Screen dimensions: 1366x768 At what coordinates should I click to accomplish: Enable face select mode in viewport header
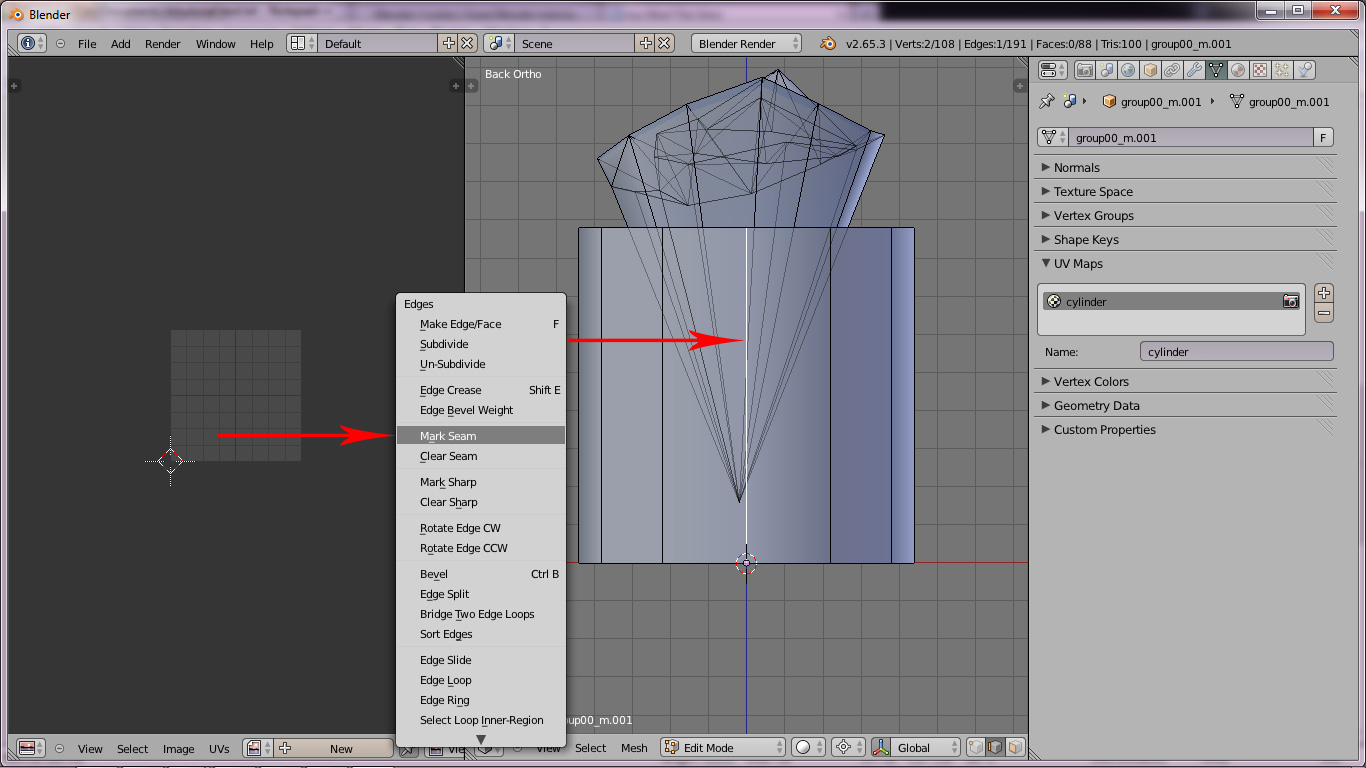coord(1016,748)
